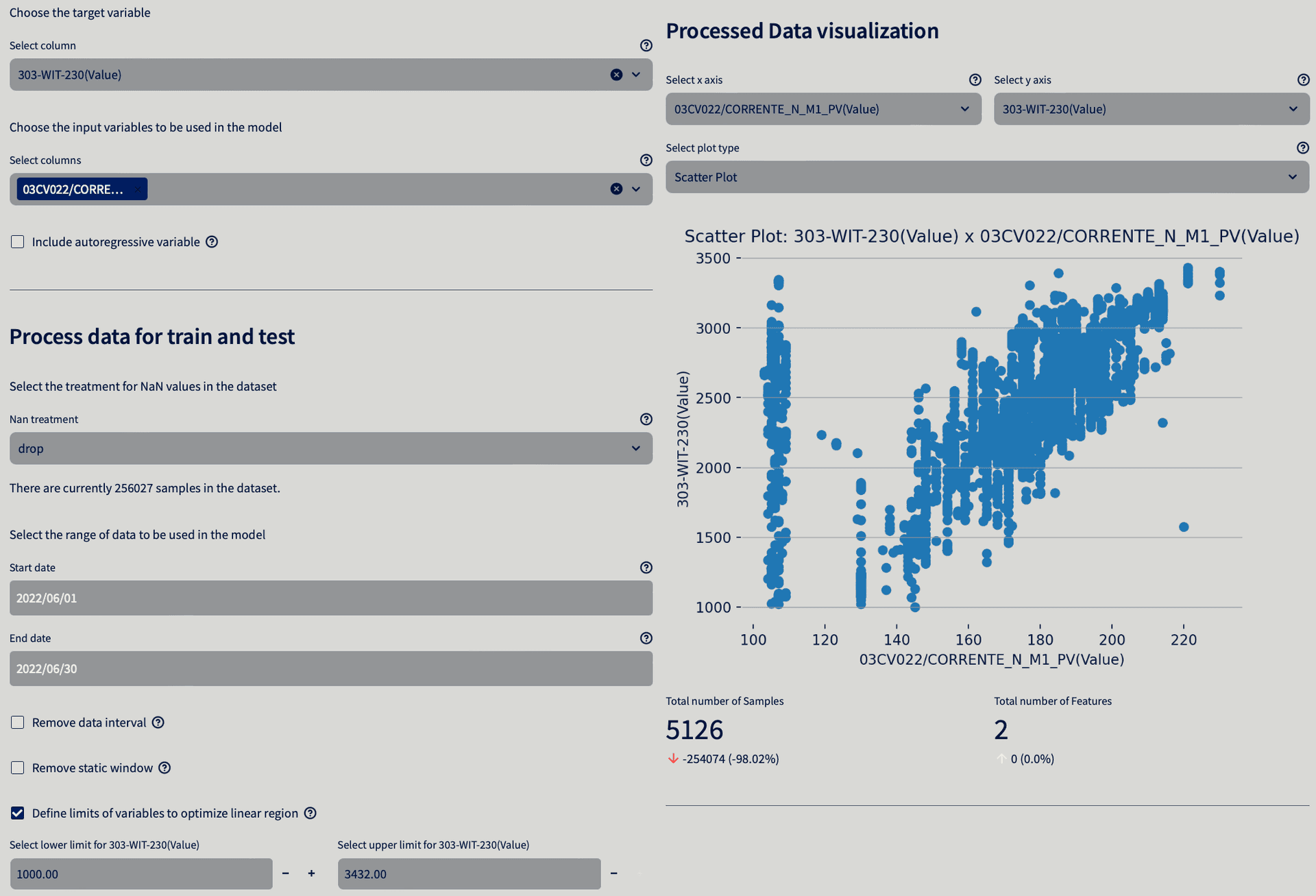The image size is (1316, 896).
Task: Open the x axis variable dropdown
Action: pyautogui.click(x=823, y=109)
